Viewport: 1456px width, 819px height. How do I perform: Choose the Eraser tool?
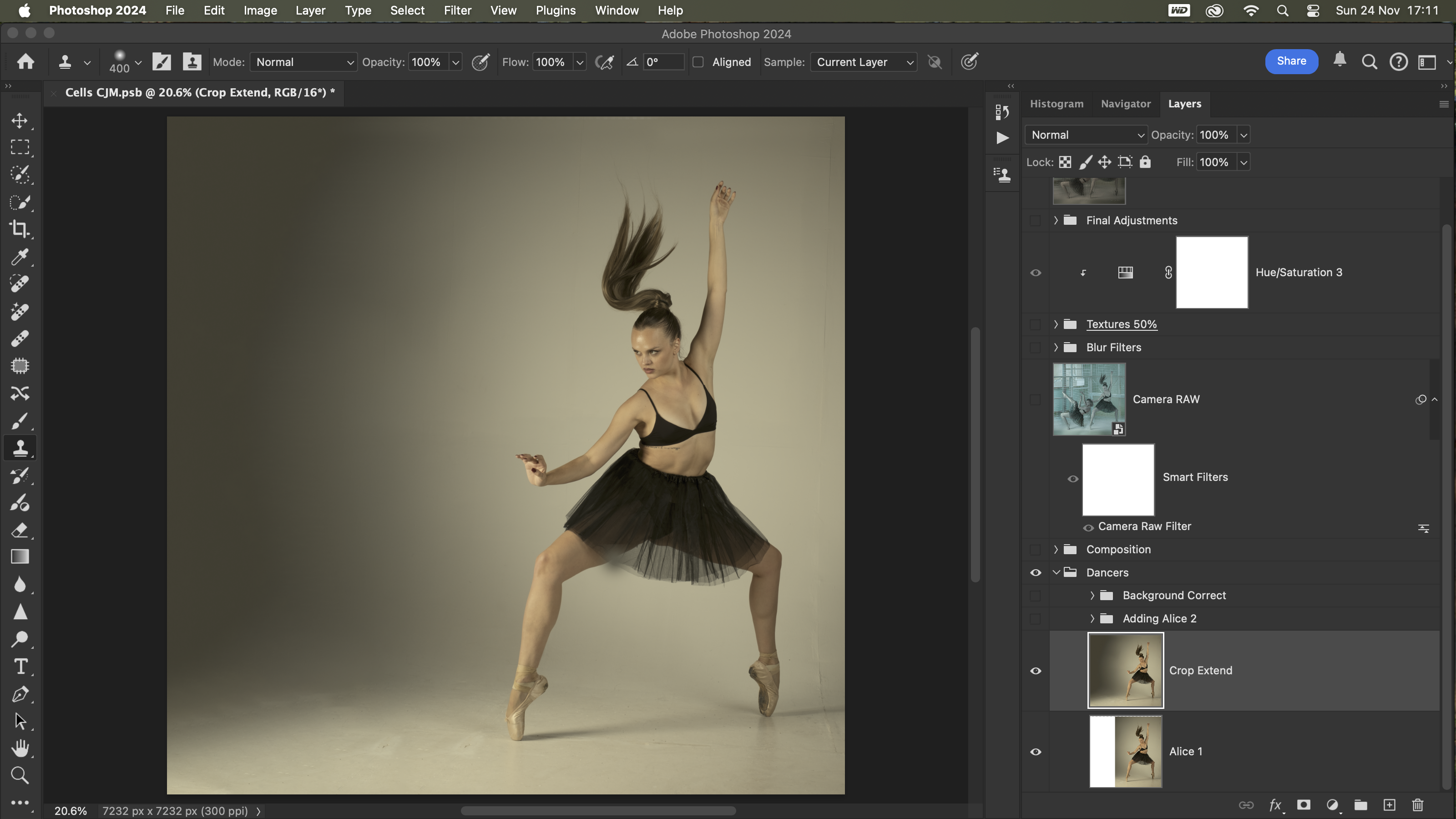pyautogui.click(x=20, y=530)
